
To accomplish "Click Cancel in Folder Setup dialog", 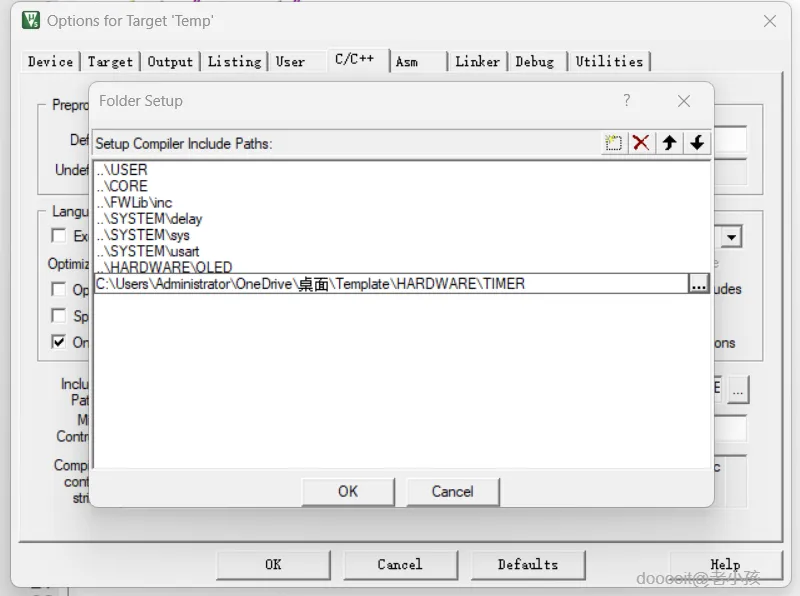I will pos(453,491).
